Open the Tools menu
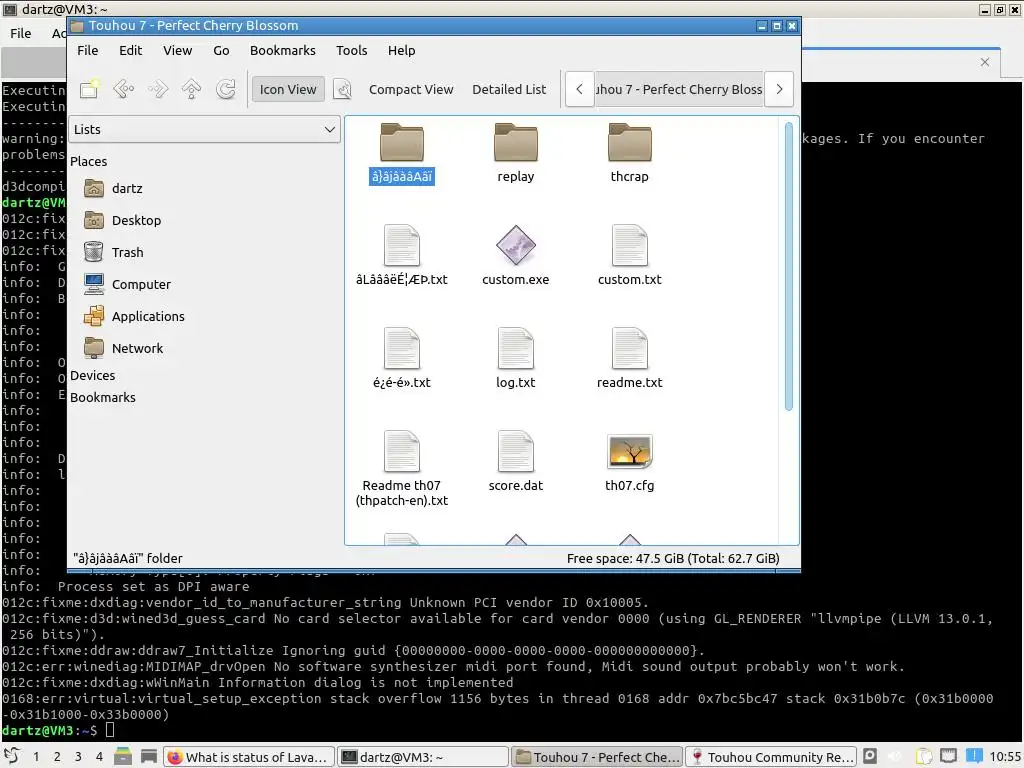The height and width of the screenshot is (768, 1024). point(351,50)
